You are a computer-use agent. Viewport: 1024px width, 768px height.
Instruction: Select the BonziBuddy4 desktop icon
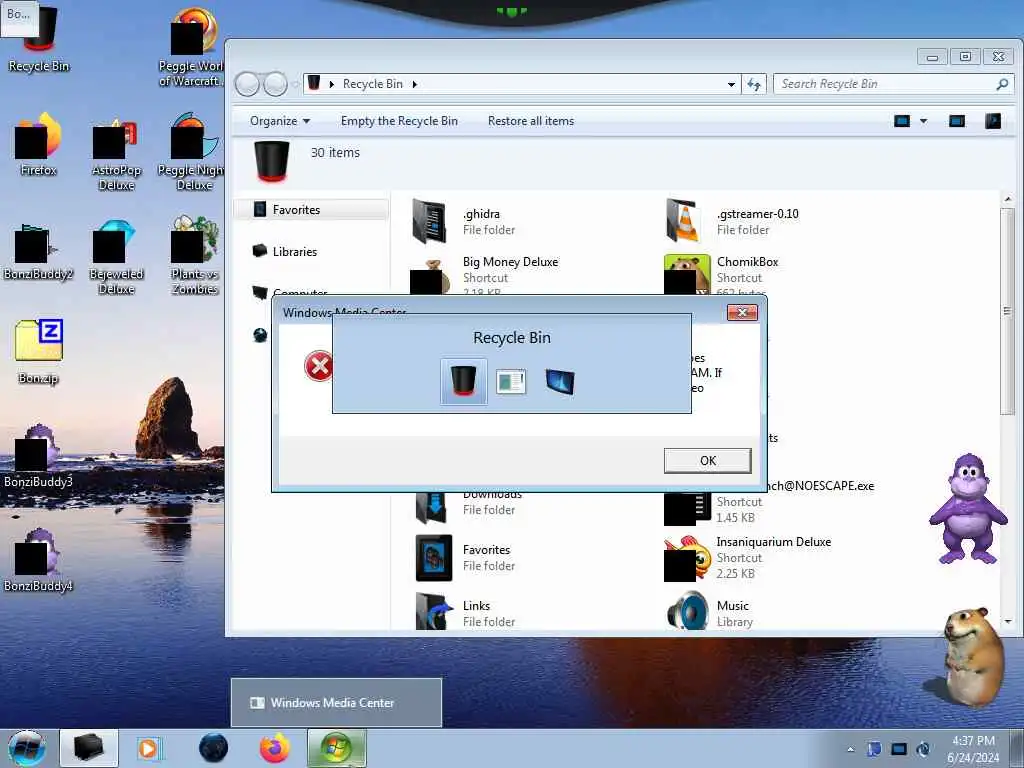pyautogui.click(x=39, y=560)
